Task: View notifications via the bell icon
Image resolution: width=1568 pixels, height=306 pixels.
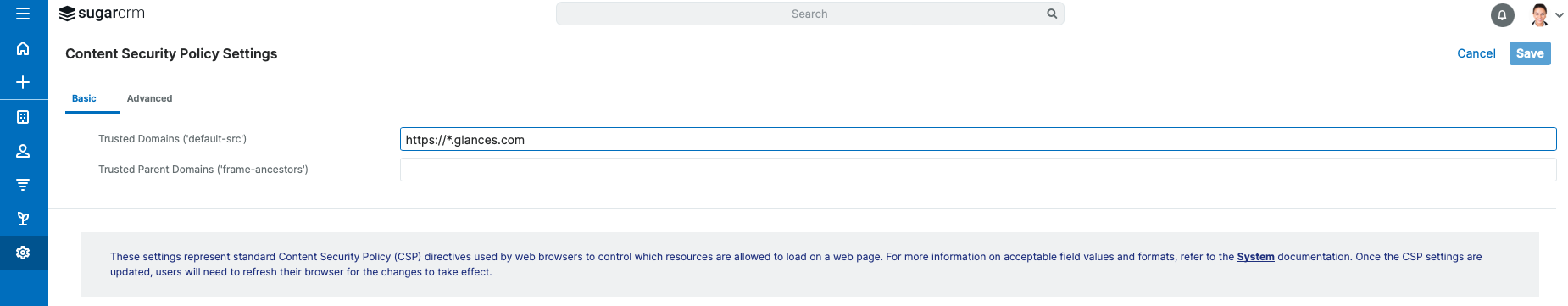Action: 1502,14
